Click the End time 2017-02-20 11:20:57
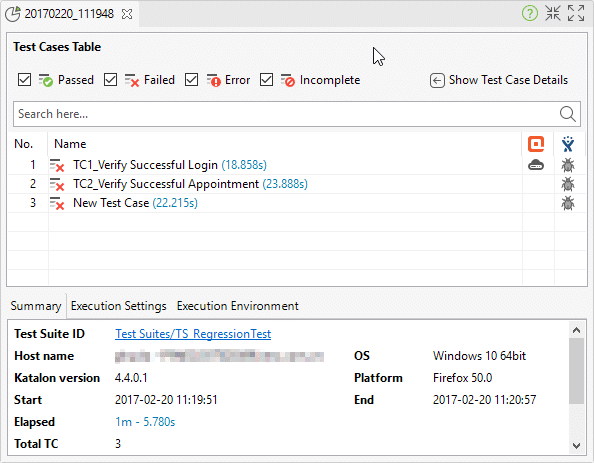The image size is (594, 463). tap(485, 400)
